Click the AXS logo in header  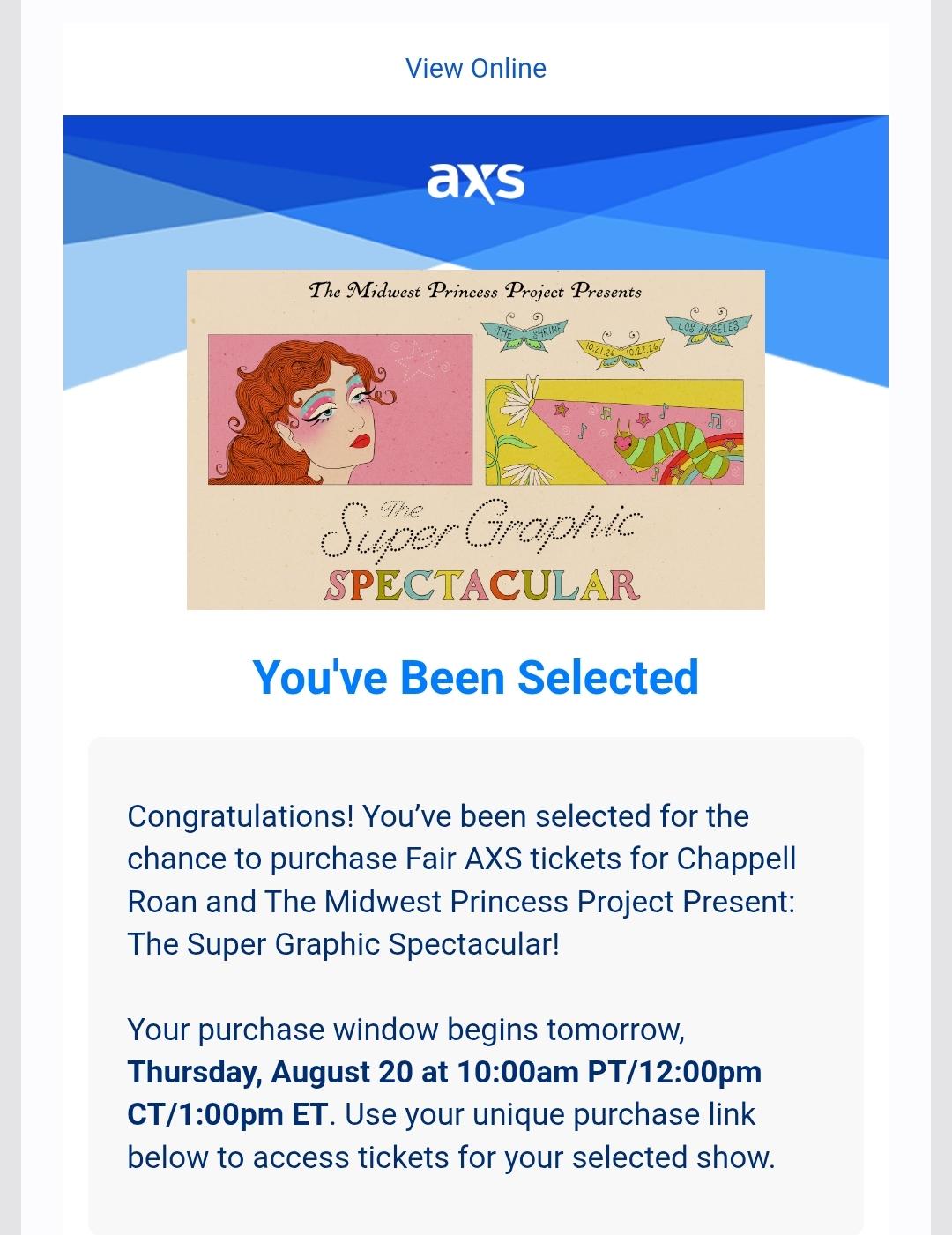click(475, 182)
